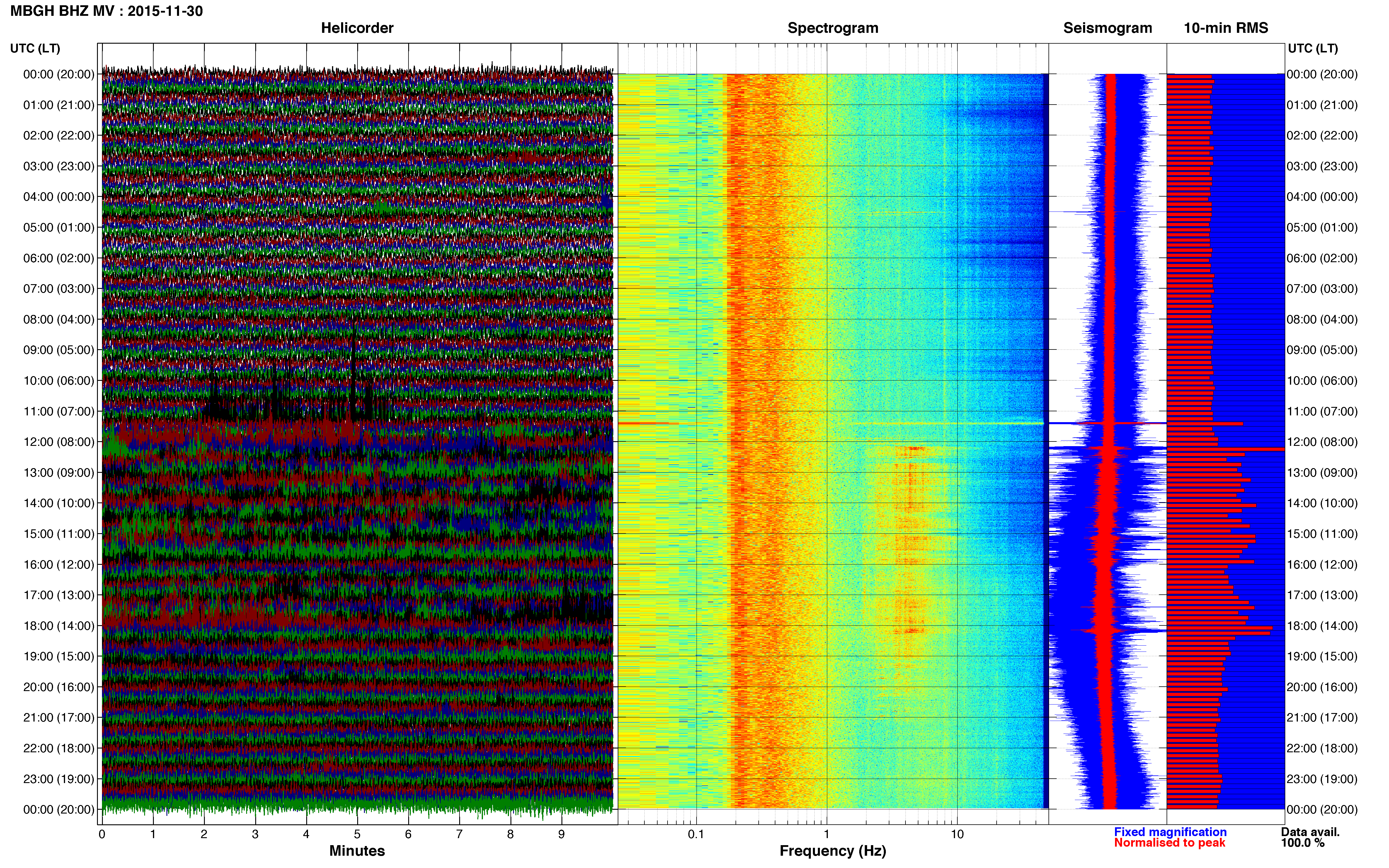Click the Data avail. label
The height and width of the screenshot is (868, 1389).
point(1310,833)
